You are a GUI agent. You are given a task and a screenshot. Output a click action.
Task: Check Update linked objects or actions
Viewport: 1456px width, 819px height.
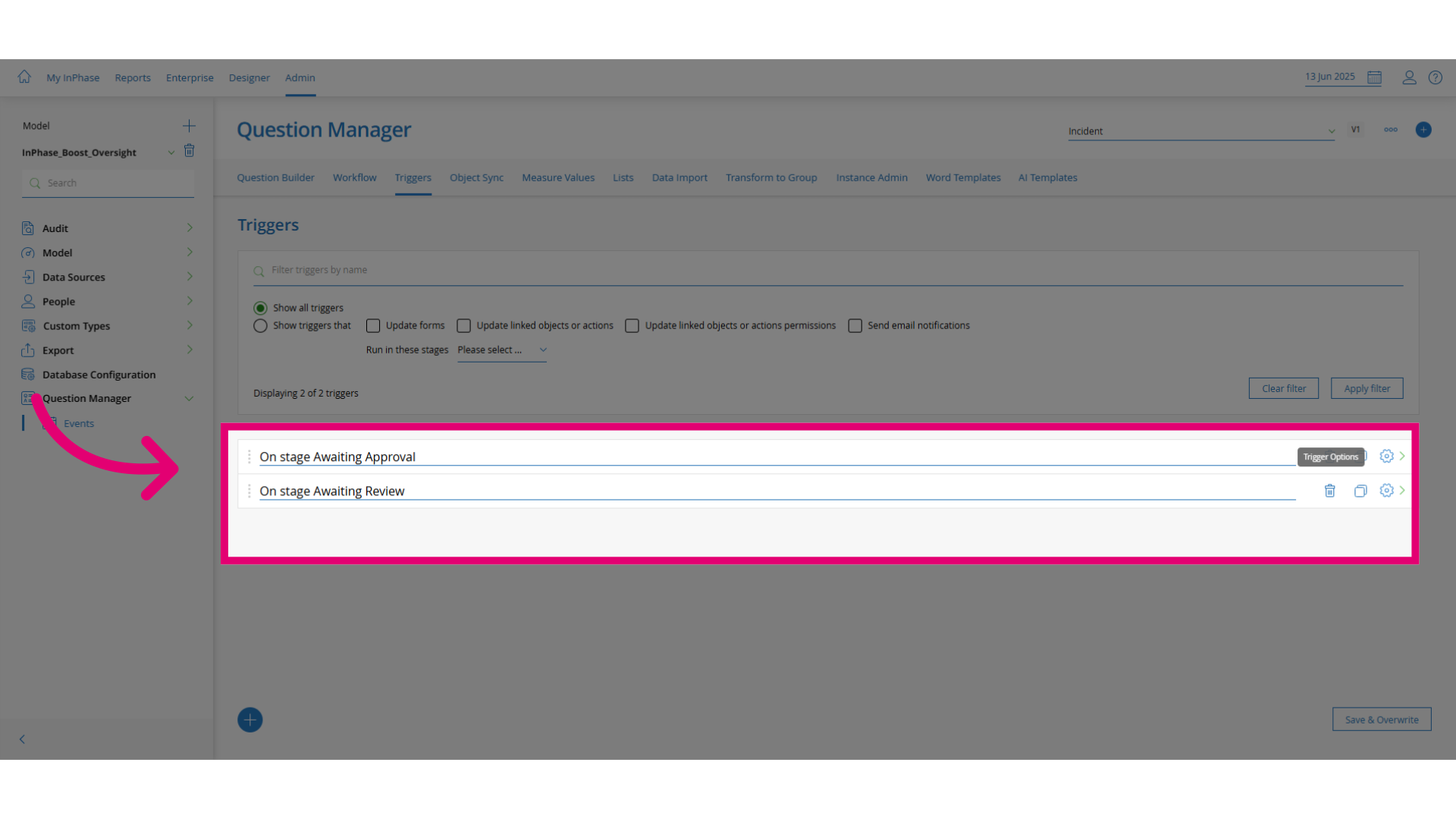tap(463, 325)
